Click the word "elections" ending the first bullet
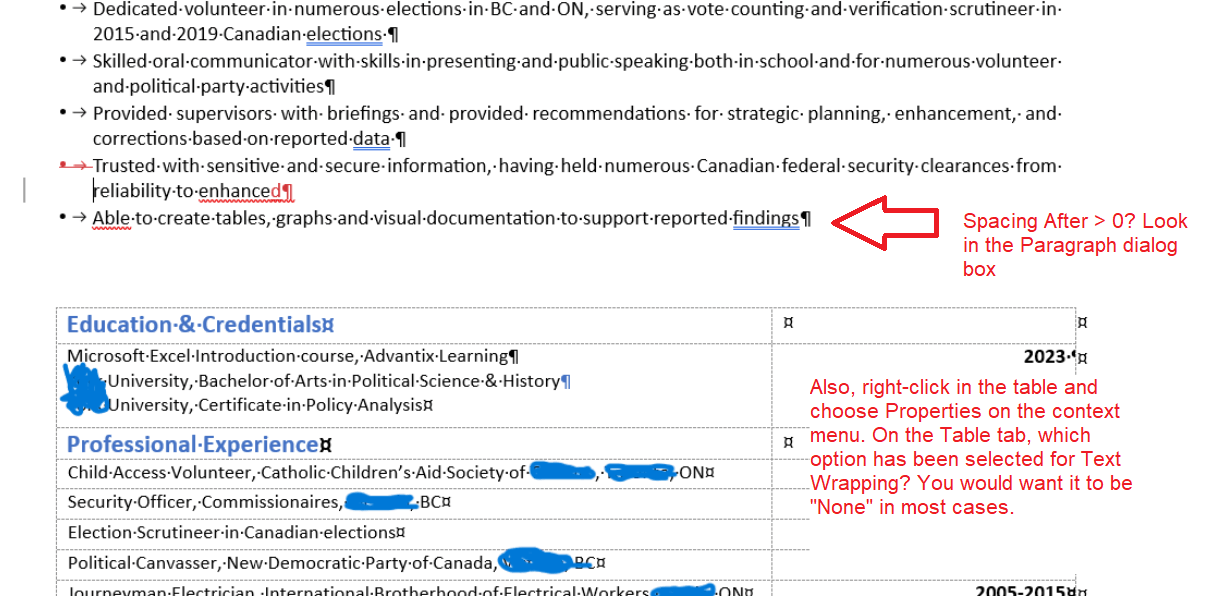This screenshot has height=596, width=1219. pyautogui.click(x=344, y=35)
